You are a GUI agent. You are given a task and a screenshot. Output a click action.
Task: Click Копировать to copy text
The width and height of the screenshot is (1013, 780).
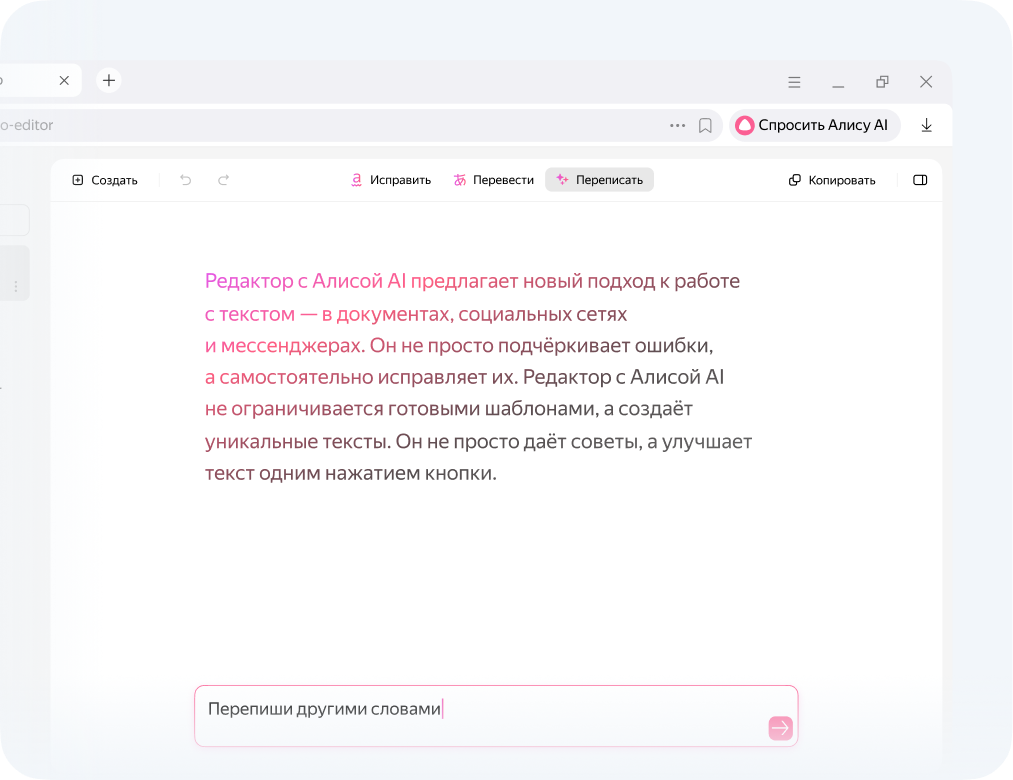(x=832, y=180)
